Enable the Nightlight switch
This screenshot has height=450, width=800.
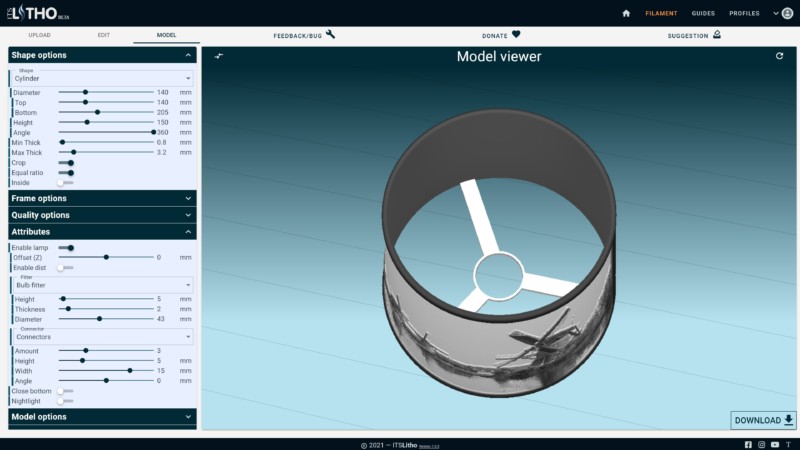65,401
